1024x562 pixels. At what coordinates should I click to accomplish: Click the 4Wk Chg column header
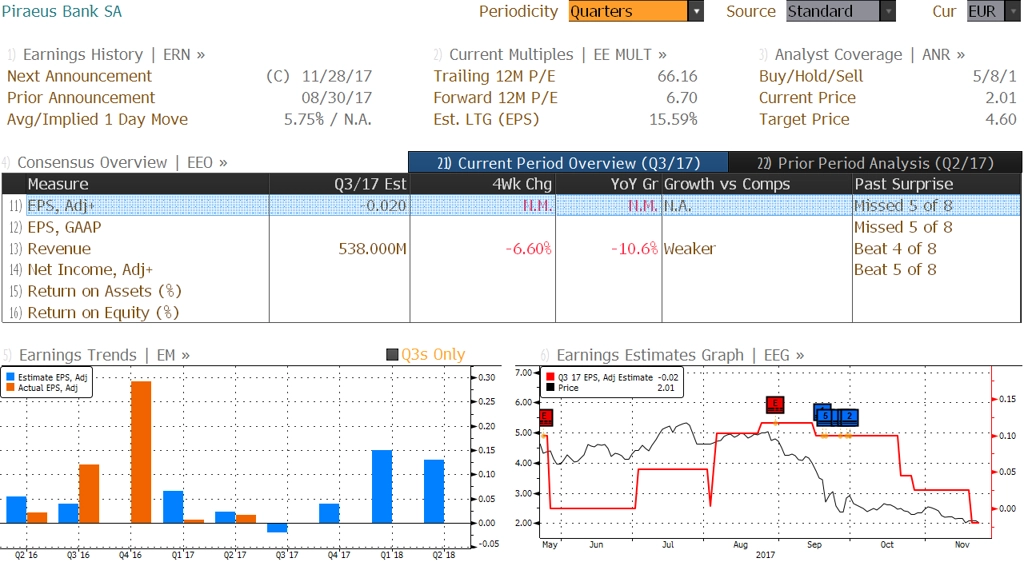pos(483,184)
